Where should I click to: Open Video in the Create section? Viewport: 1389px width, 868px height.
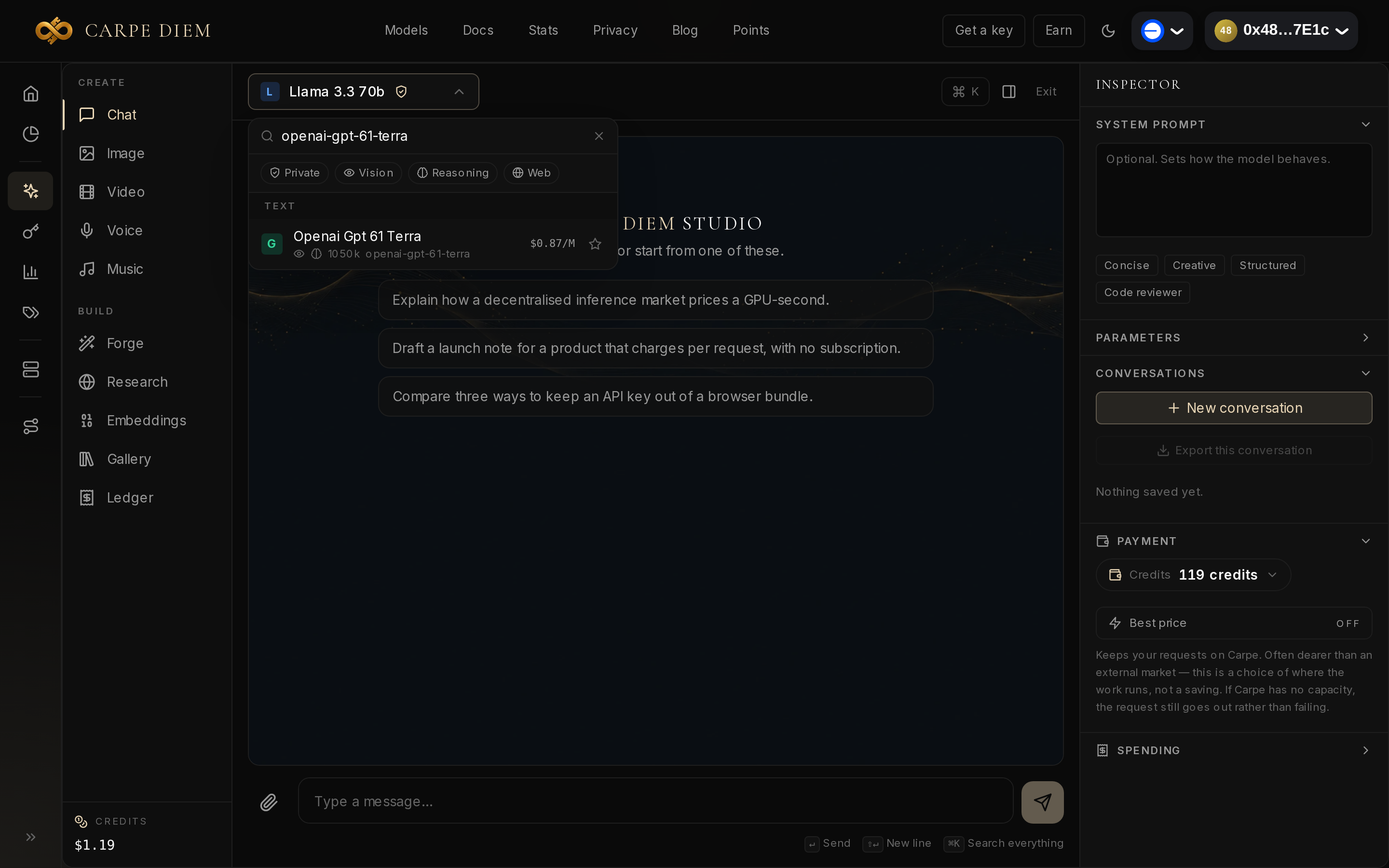(148, 192)
